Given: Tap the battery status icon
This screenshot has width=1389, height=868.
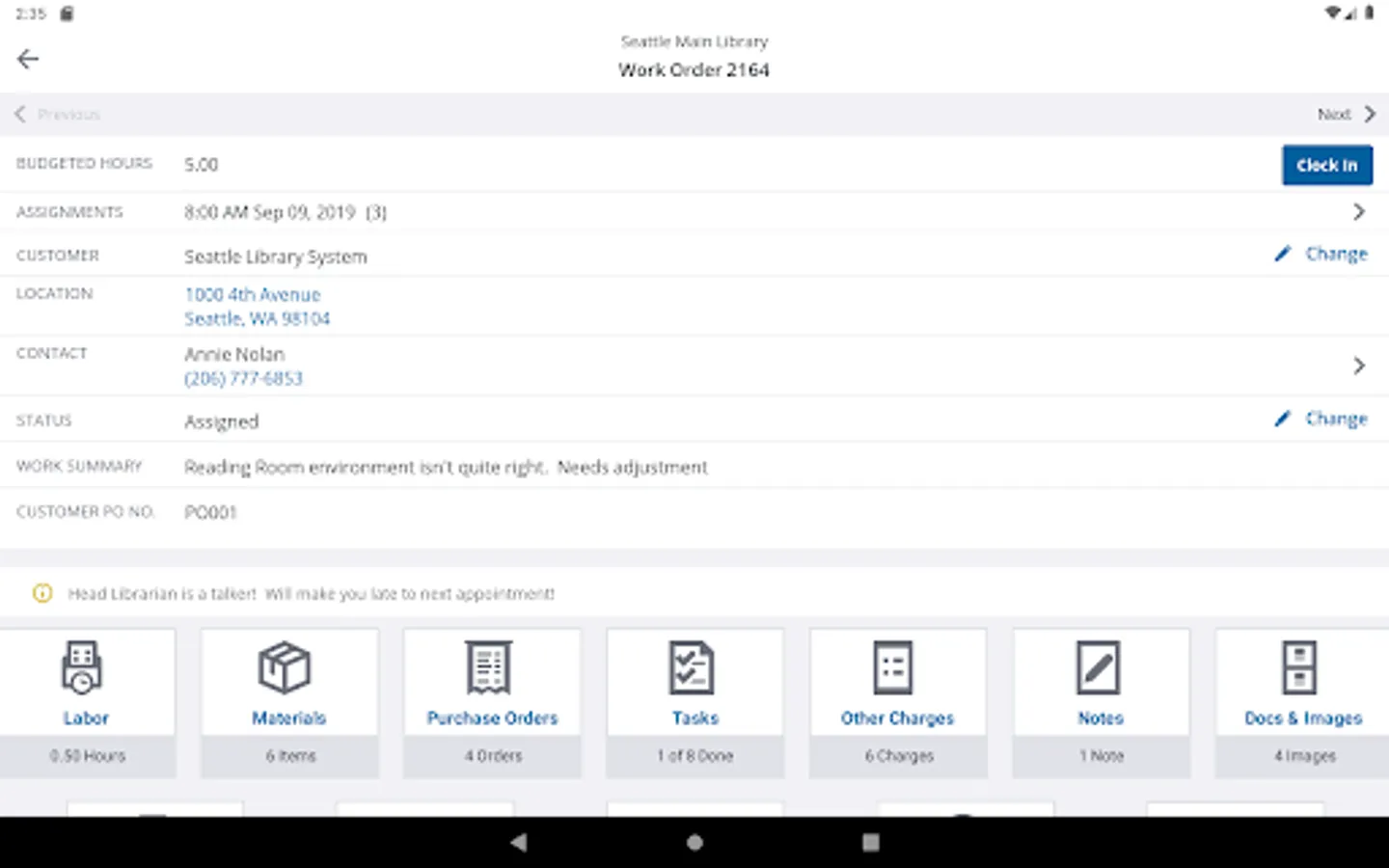Looking at the screenshot, I should coord(1369,14).
